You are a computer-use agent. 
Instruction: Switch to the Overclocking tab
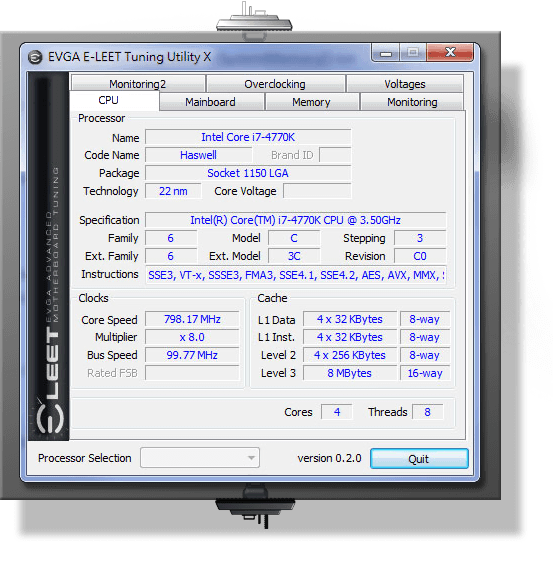[275, 84]
